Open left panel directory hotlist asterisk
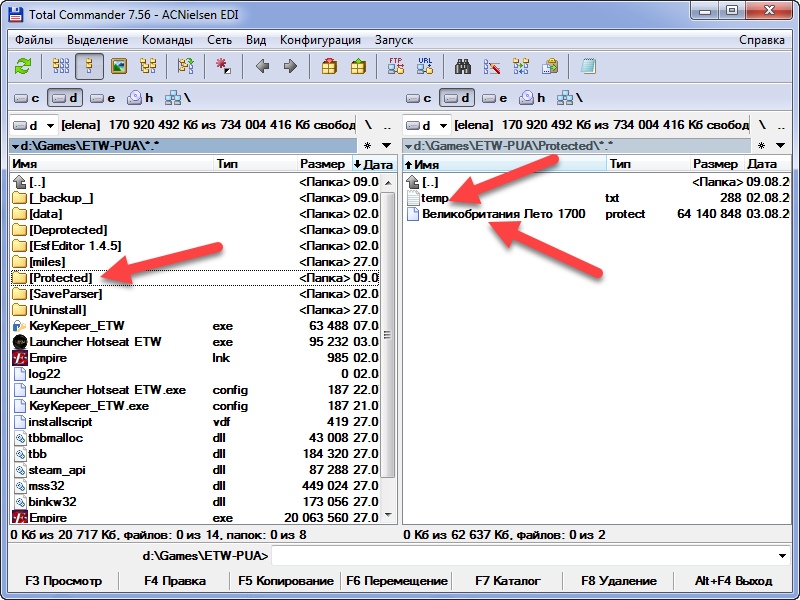Image resolution: width=800 pixels, height=600 pixels. tap(367, 146)
